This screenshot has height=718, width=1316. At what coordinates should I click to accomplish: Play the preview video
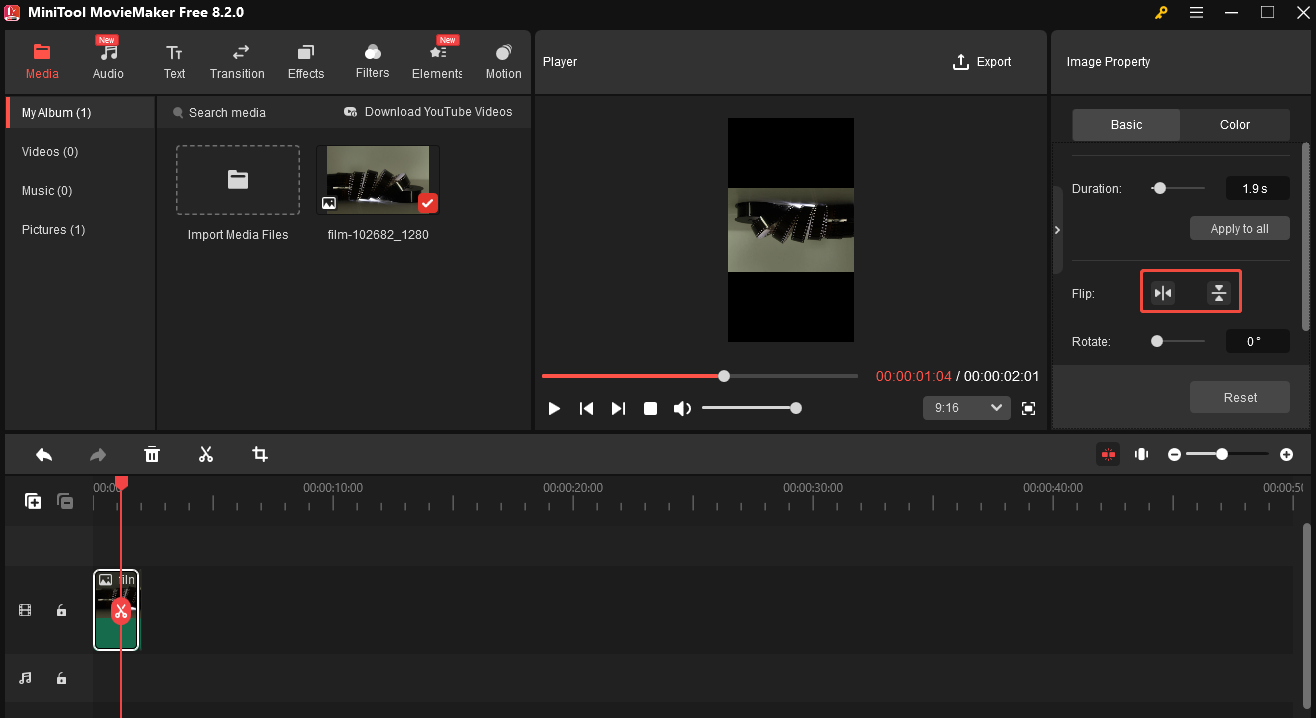(554, 408)
